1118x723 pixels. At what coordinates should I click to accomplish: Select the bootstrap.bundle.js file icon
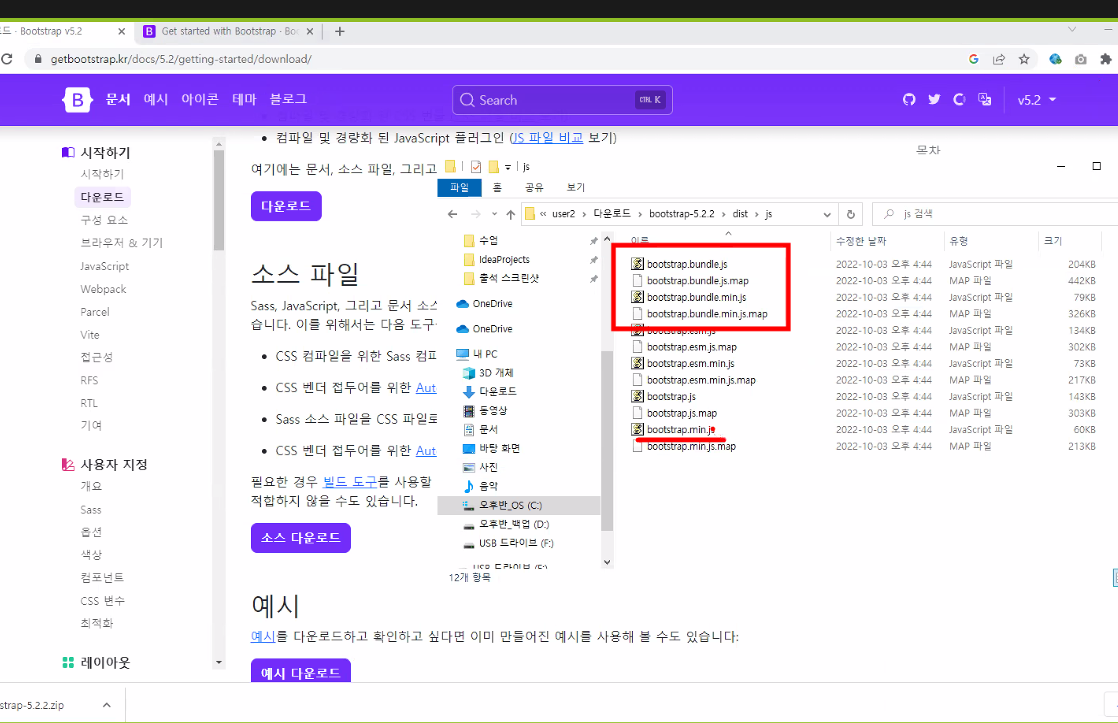637,264
